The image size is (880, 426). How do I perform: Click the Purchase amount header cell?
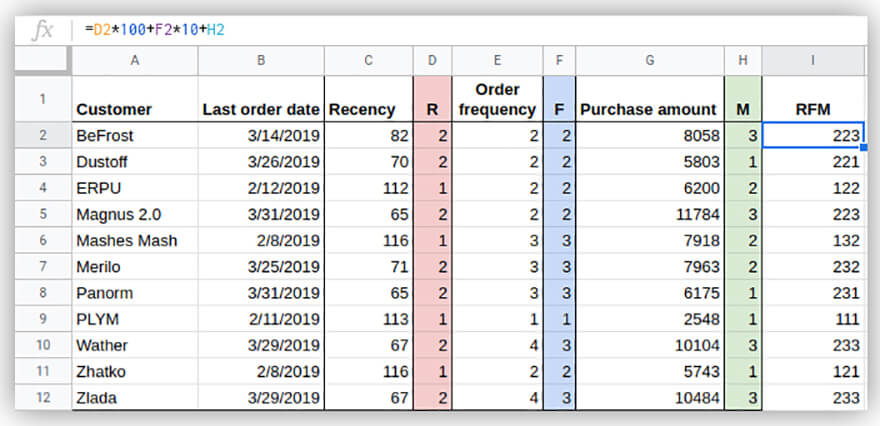coord(649,109)
